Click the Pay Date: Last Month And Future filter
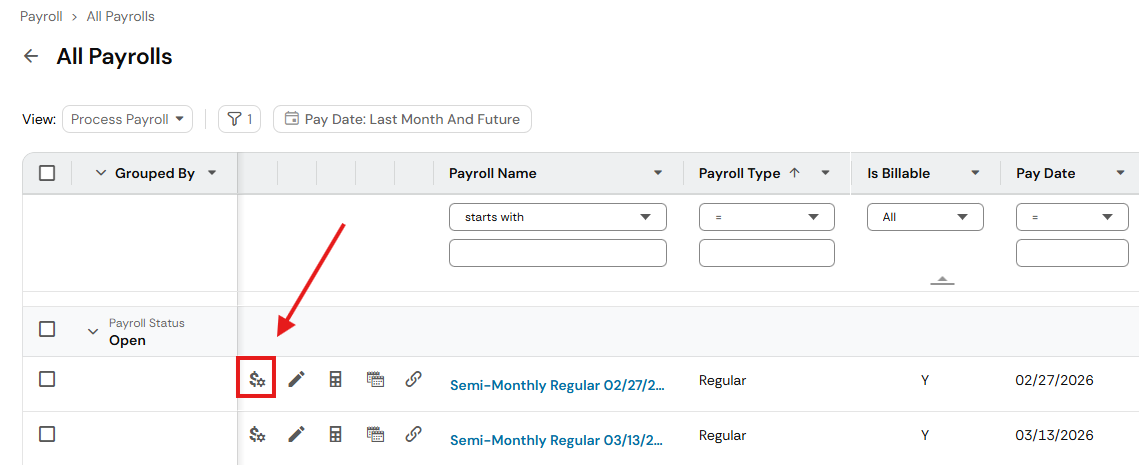Viewport: 1139px width, 465px height. (x=402, y=119)
